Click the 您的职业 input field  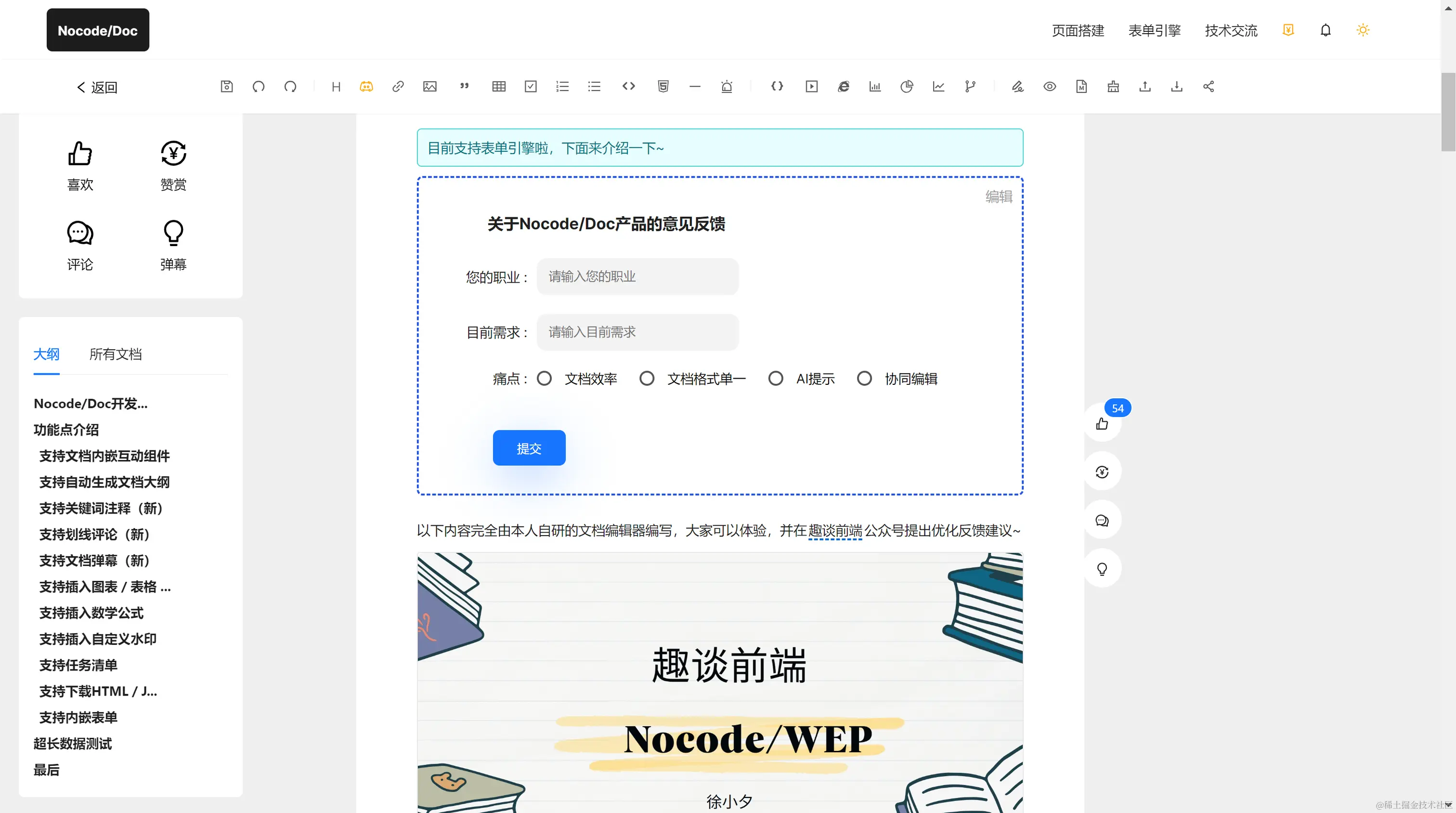click(637, 276)
